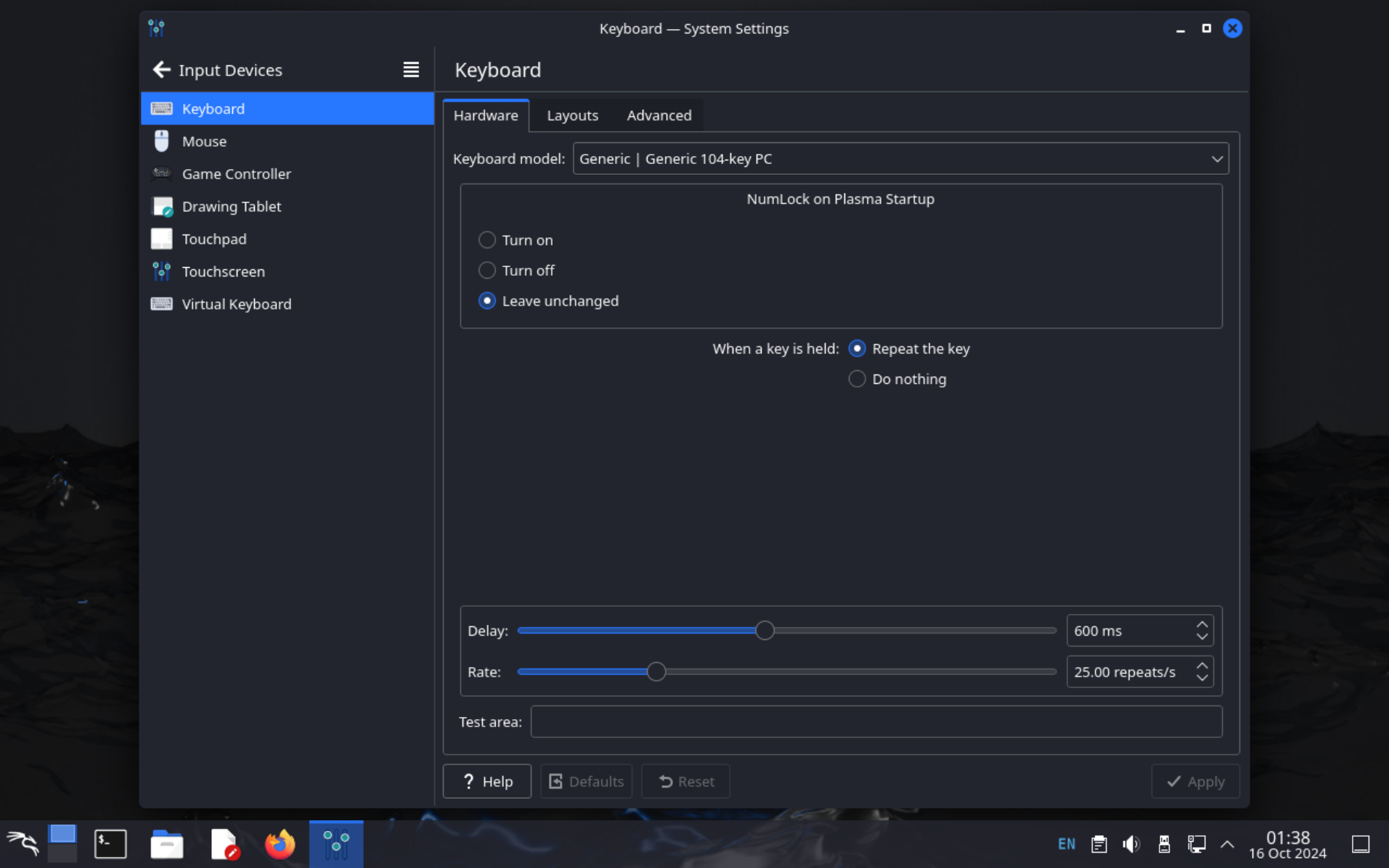Switch to the Layouts tab
Screen dimensions: 1389x868
tap(571, 115)
